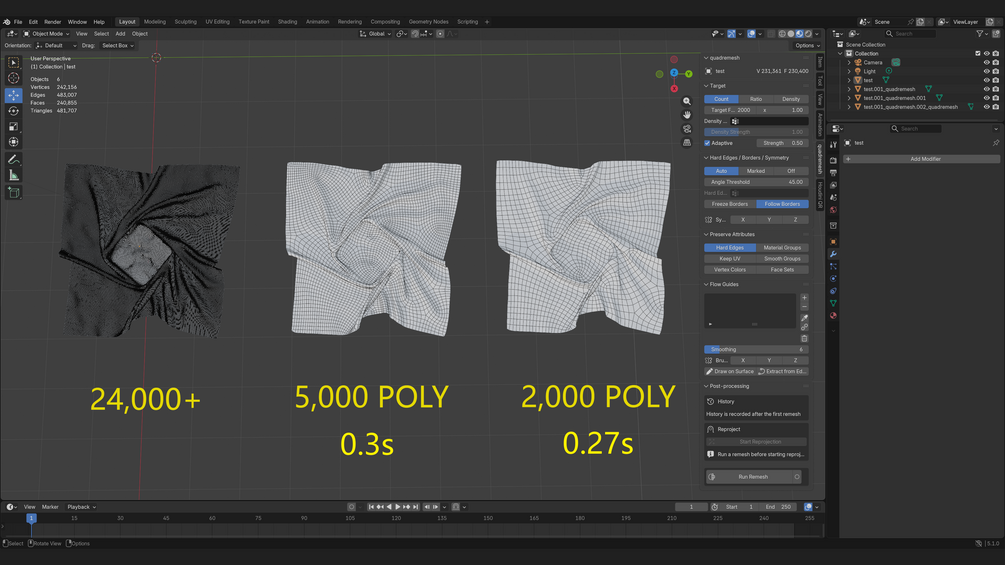Enable X symmetry toggle
This screenshot has width=1005, height=565.
click(x=743, y=220)
